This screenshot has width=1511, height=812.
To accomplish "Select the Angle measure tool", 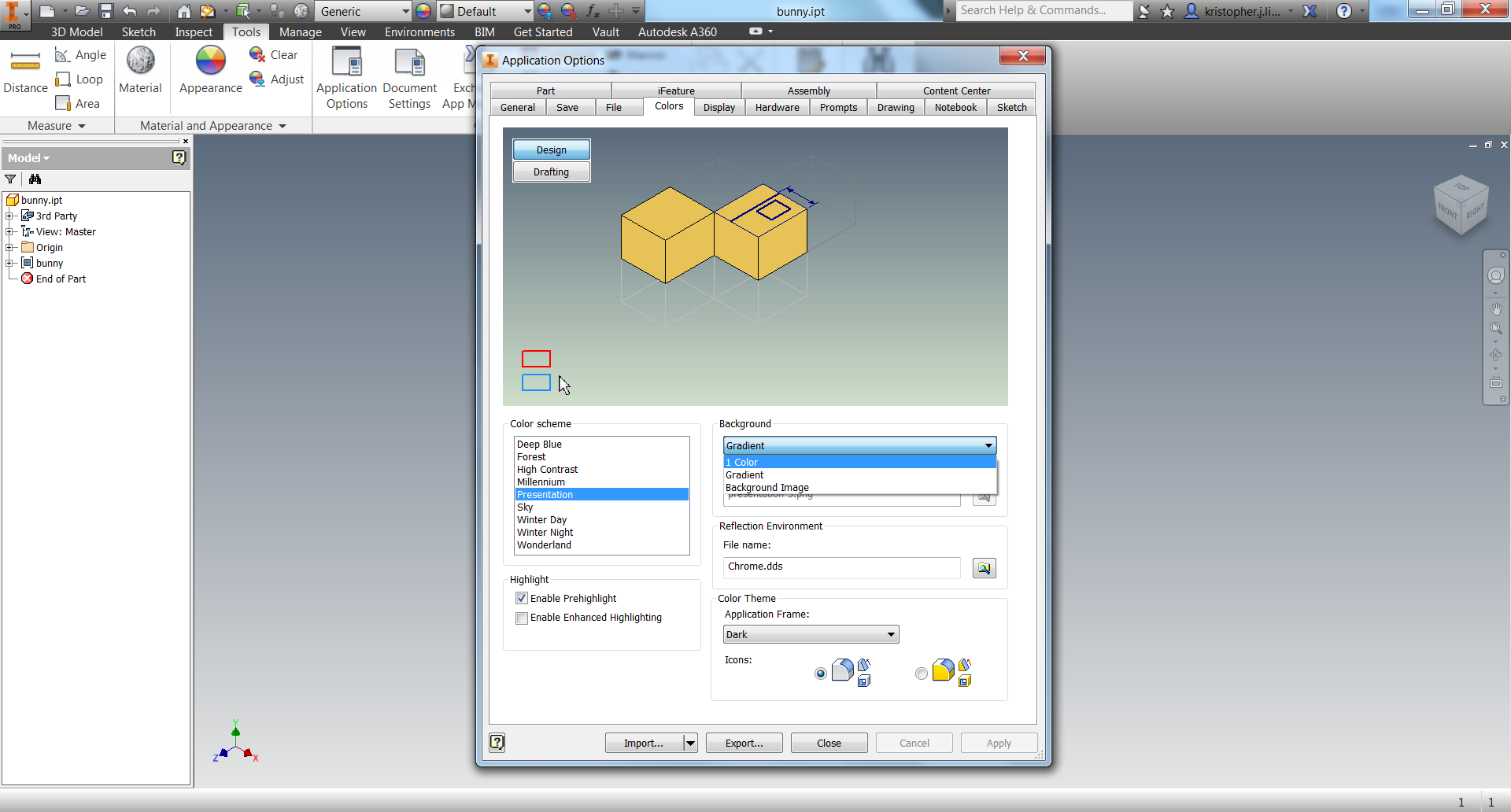I will point(79,54).
